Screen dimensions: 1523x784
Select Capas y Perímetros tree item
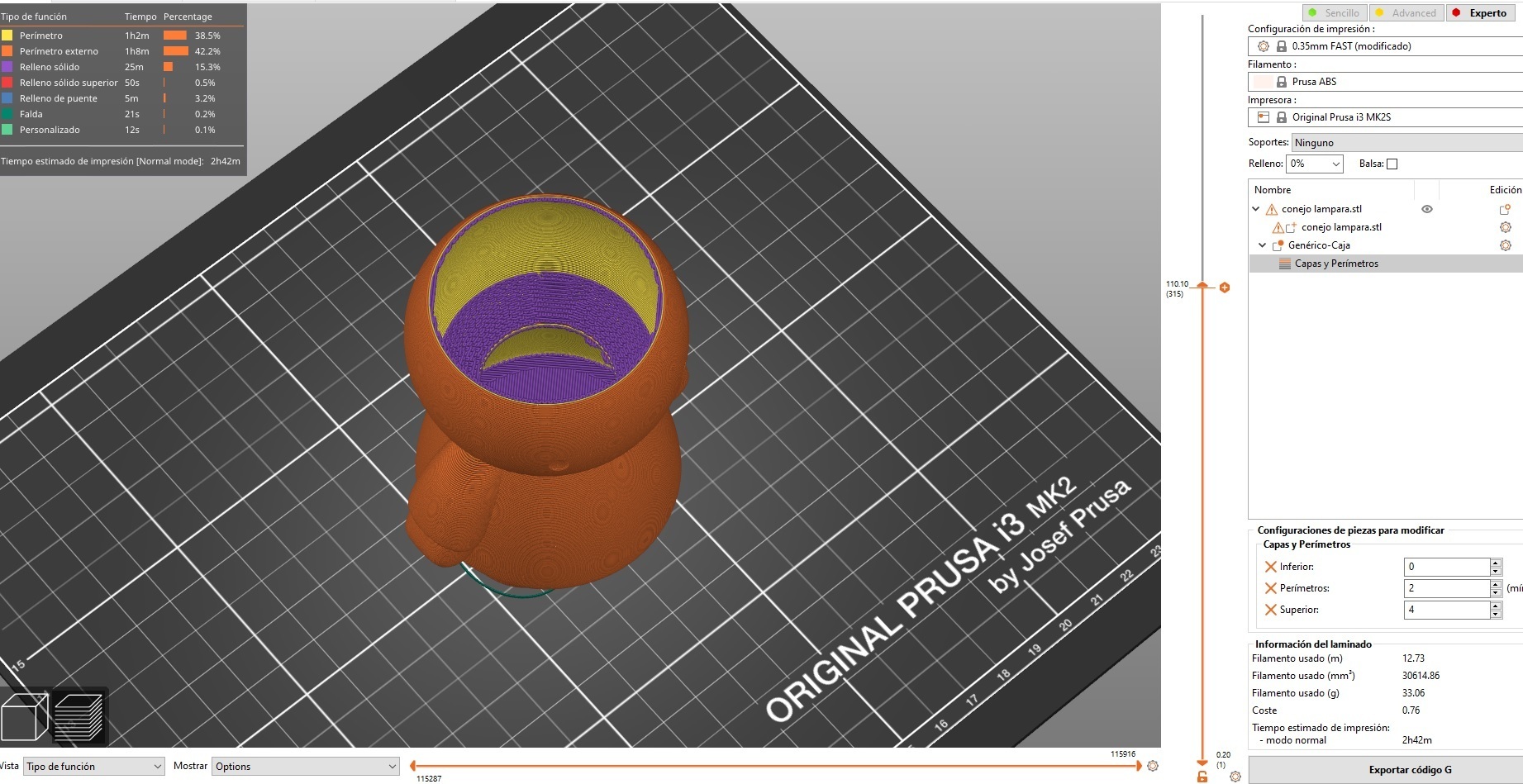click(1335, 264)
